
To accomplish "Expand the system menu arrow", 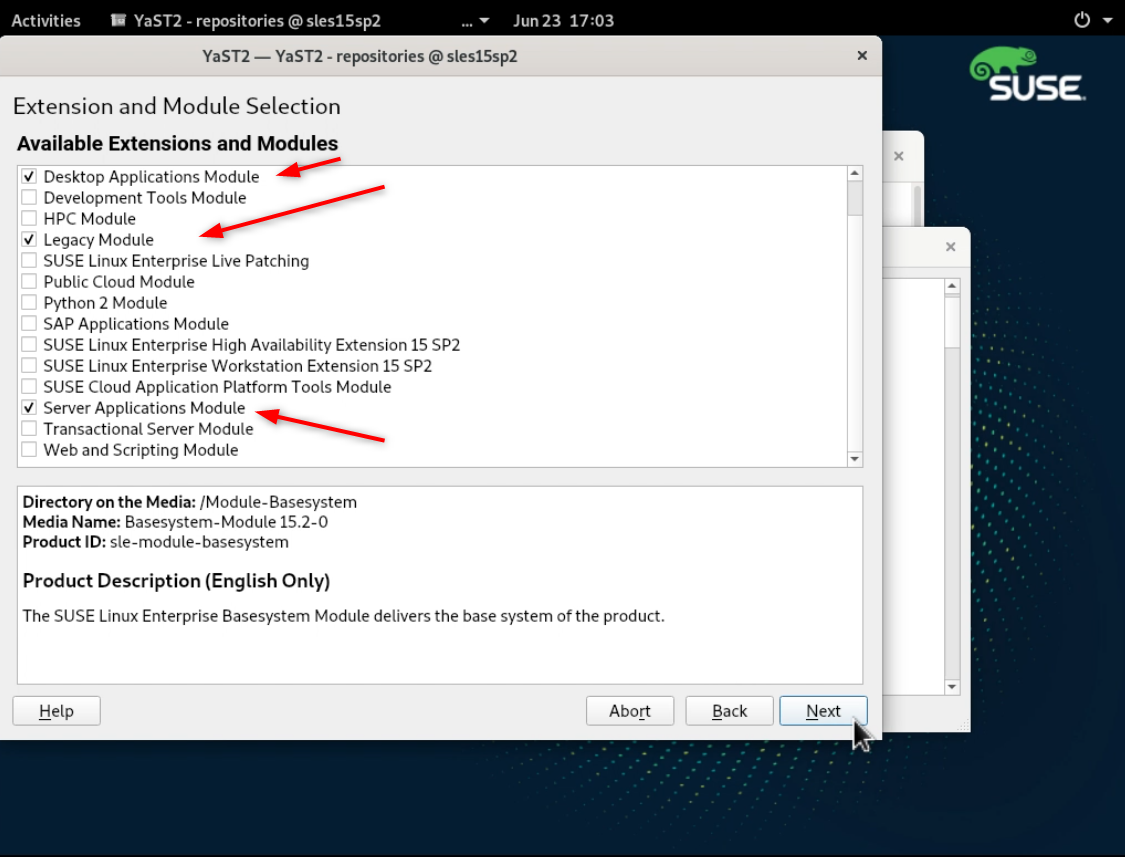I will click(1108, 20).
